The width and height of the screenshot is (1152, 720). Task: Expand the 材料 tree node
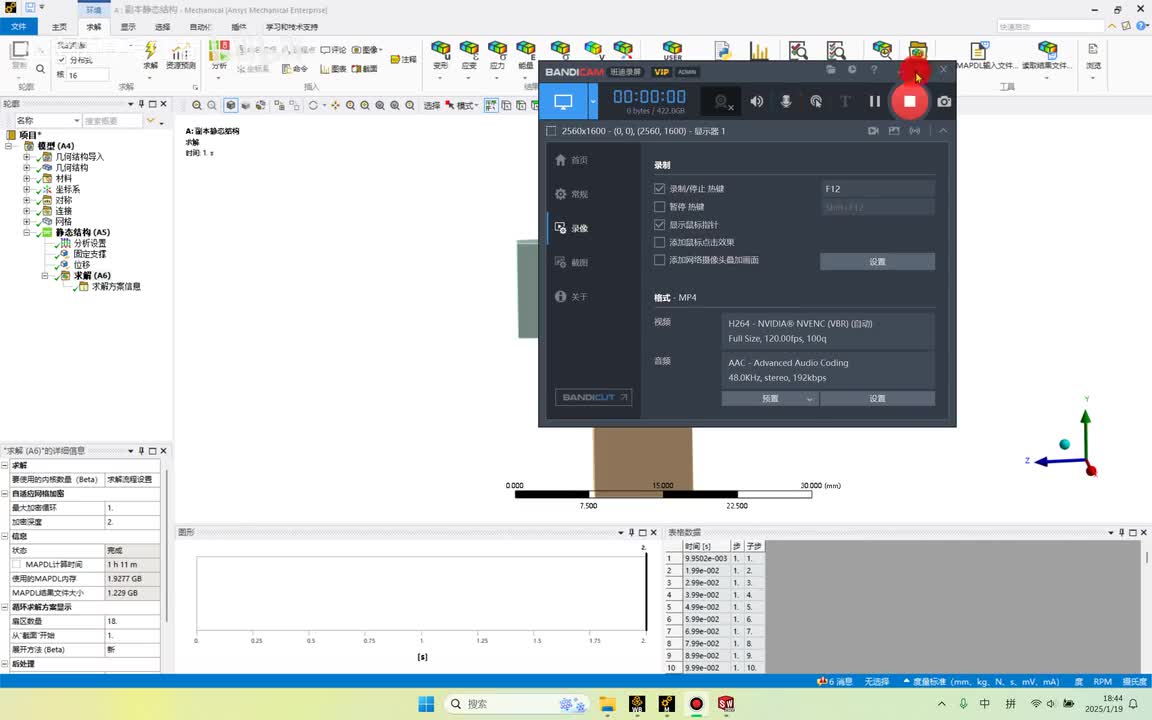click(x=26, y=178)
